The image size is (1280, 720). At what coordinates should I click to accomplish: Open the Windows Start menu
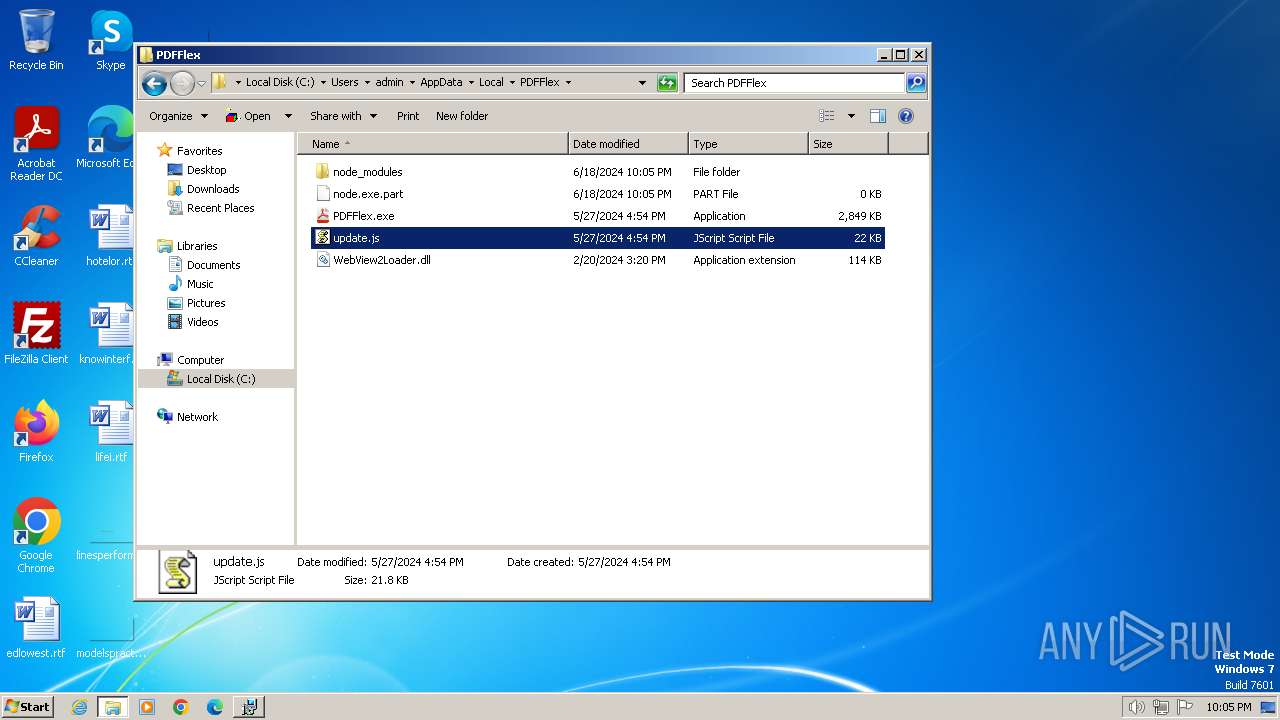point(27,706)
